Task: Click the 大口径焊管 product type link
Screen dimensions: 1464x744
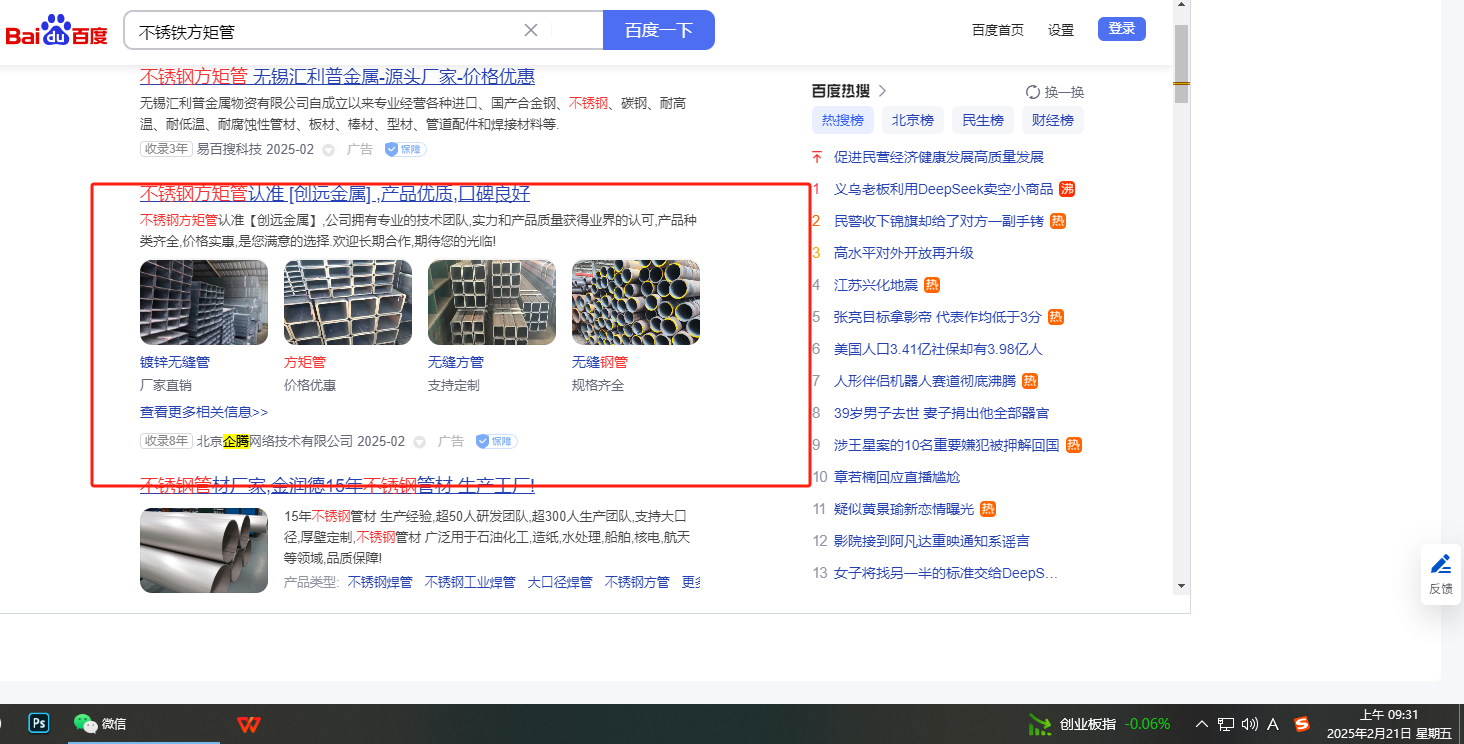Action: coord(560,582)
